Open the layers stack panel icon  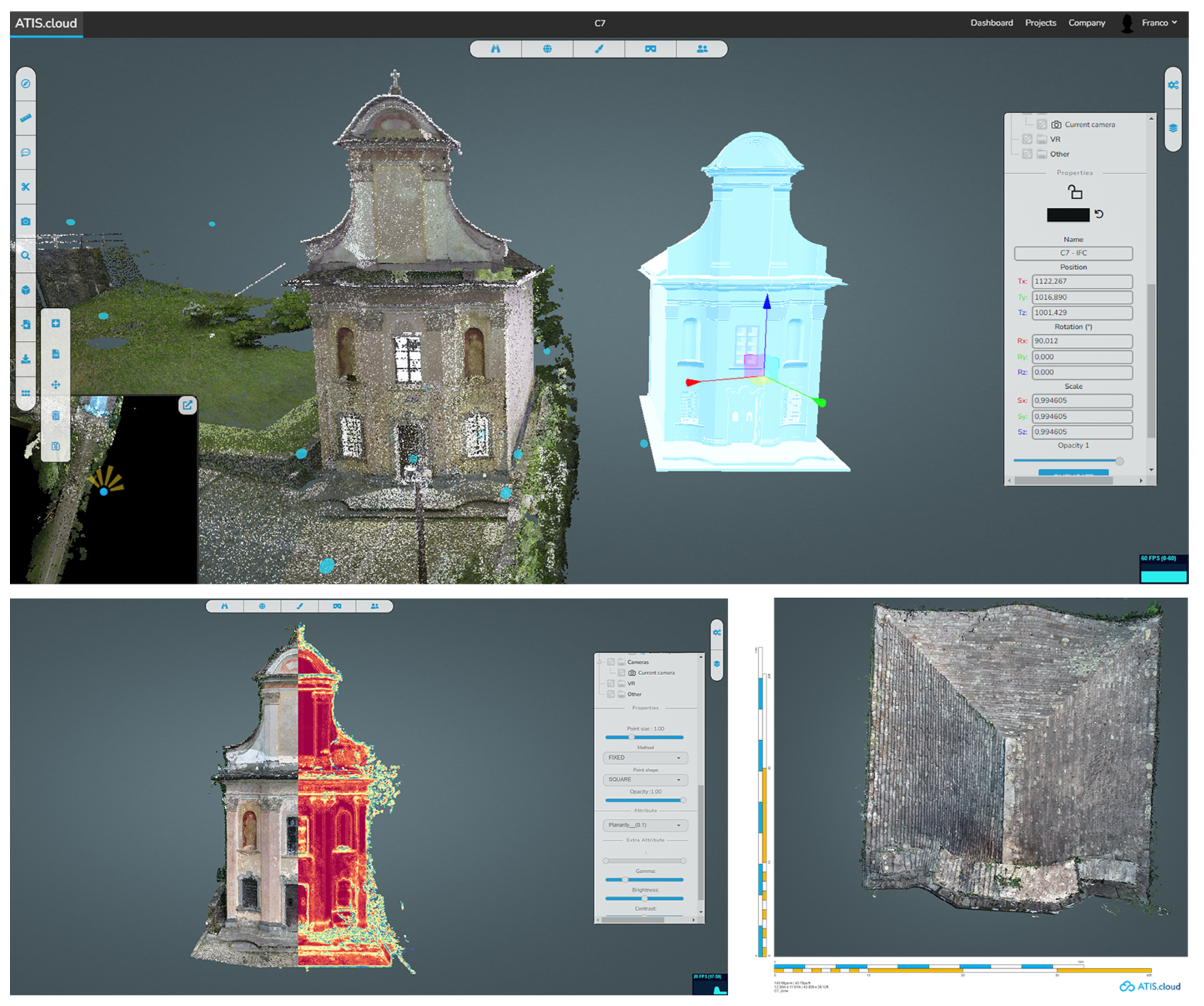pos(1173,128)
